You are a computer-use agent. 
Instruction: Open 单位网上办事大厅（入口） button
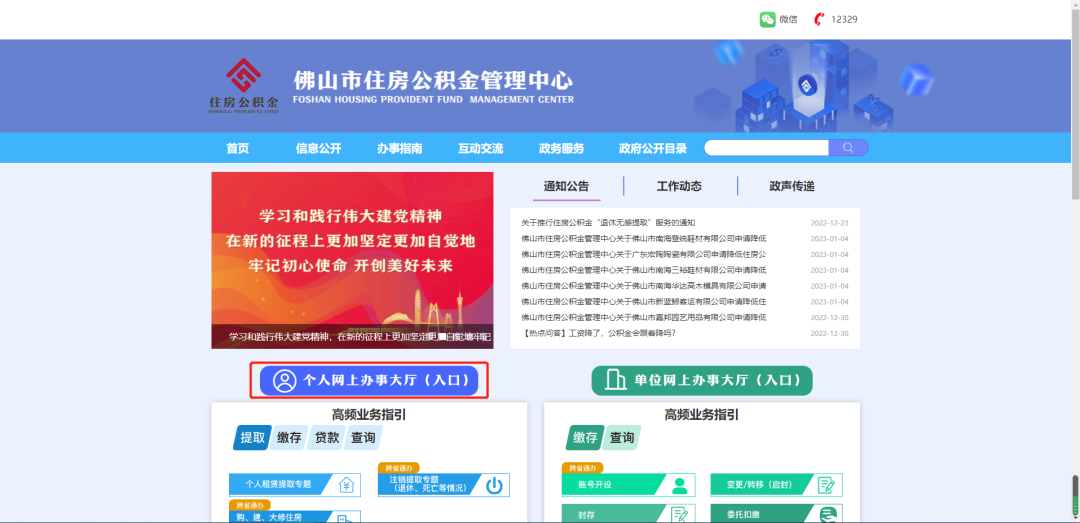click(x=702, y=380)
